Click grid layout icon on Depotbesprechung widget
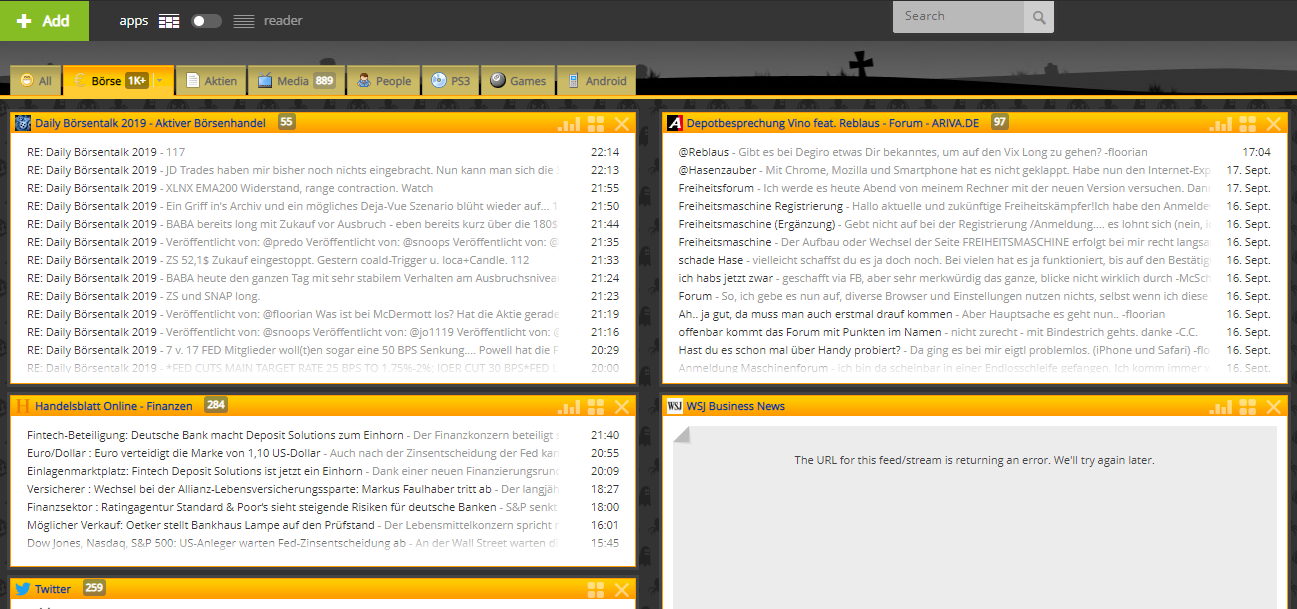The image size is (1297, 609). click(1248, 124)
